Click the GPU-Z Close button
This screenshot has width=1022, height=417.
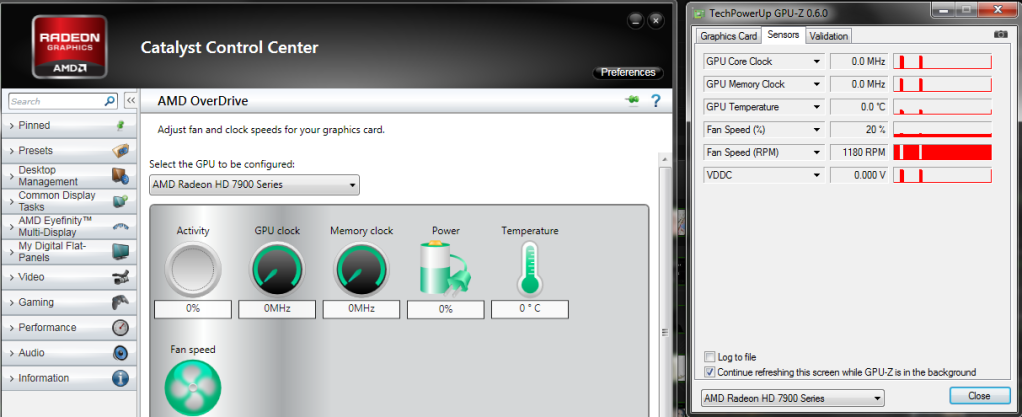click(x=979, y=395)
